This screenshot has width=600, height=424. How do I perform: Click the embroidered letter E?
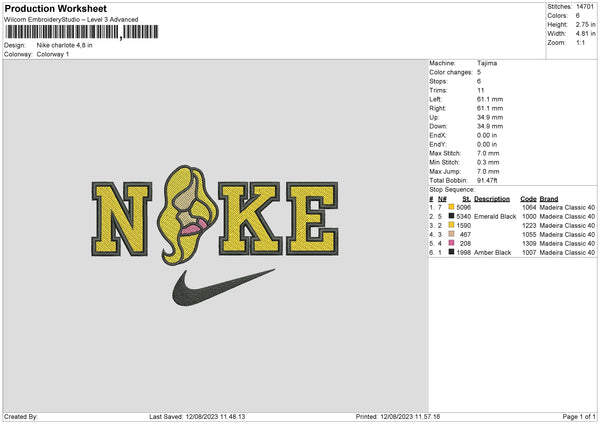click(312, 219)
